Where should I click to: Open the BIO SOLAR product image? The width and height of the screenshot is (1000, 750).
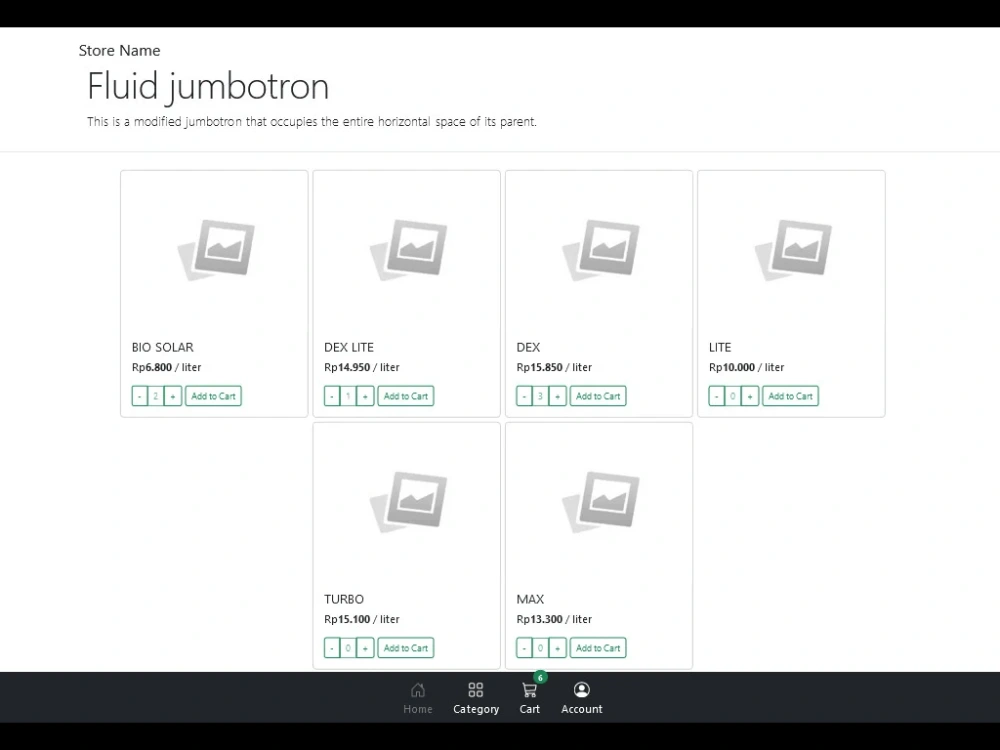click(x=216, y=250)
